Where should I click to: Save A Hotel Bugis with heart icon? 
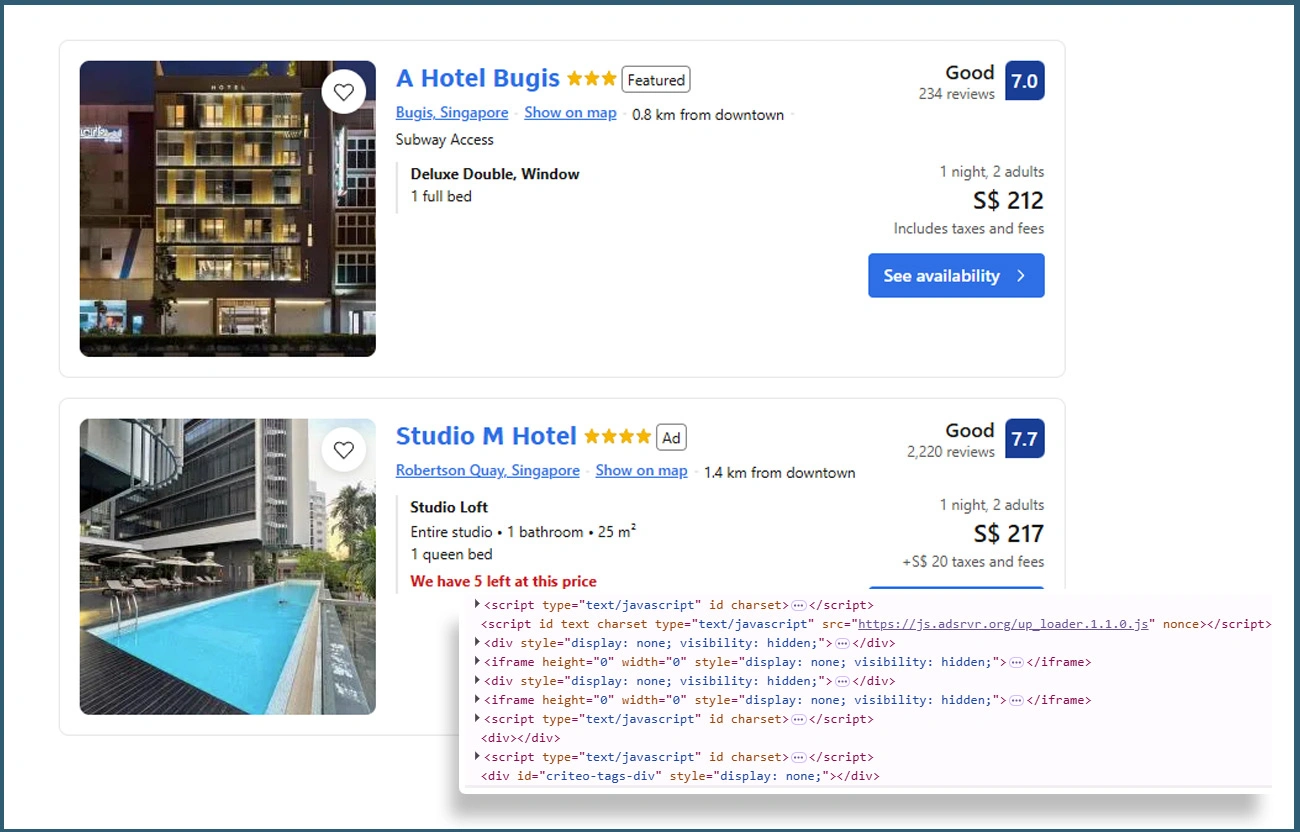click(344, 92)
